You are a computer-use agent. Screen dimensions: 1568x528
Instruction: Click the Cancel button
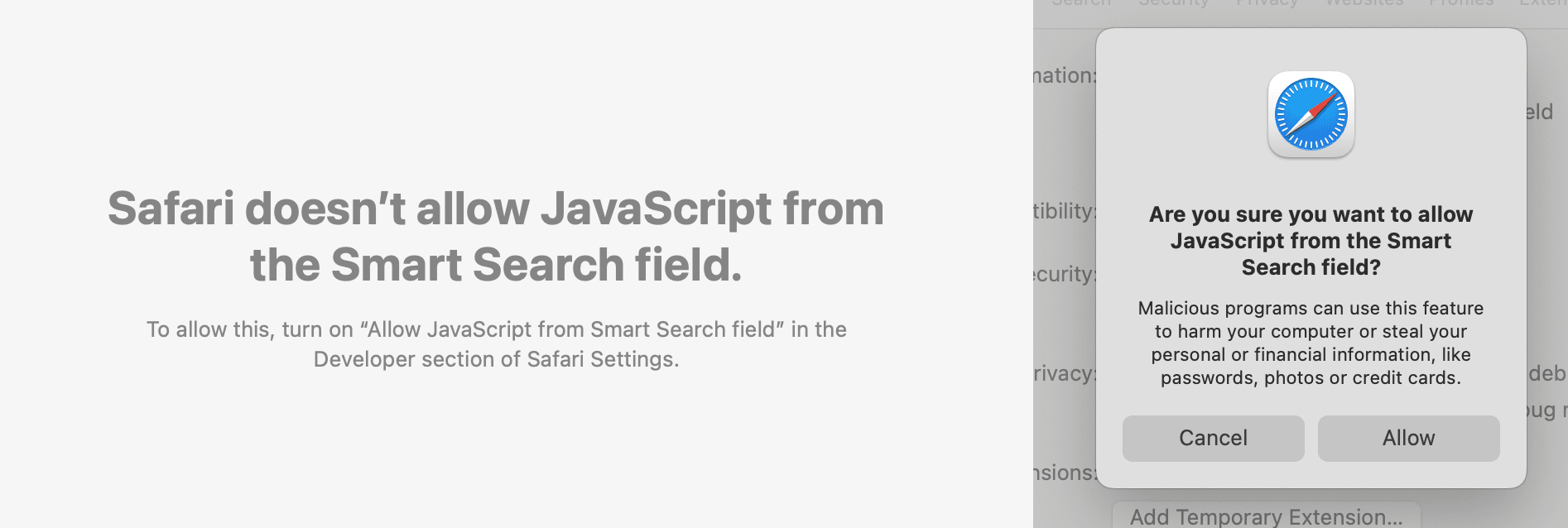coord(1213,438)
